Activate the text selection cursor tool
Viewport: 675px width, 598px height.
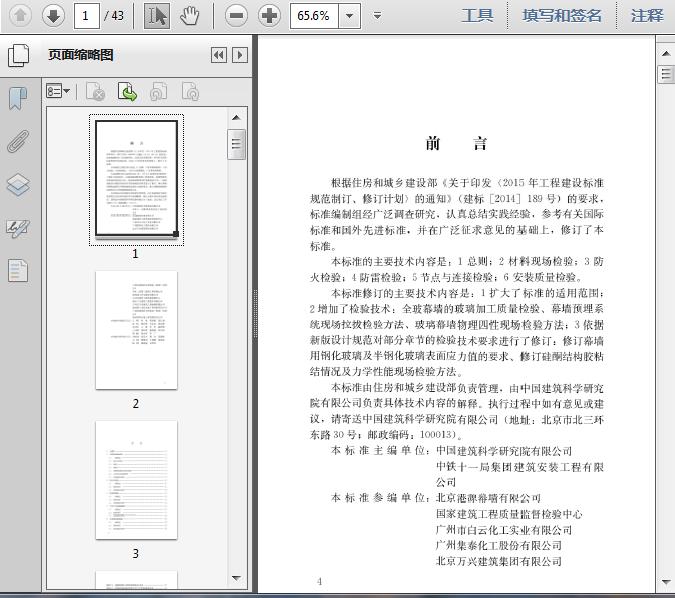(157, 15)
